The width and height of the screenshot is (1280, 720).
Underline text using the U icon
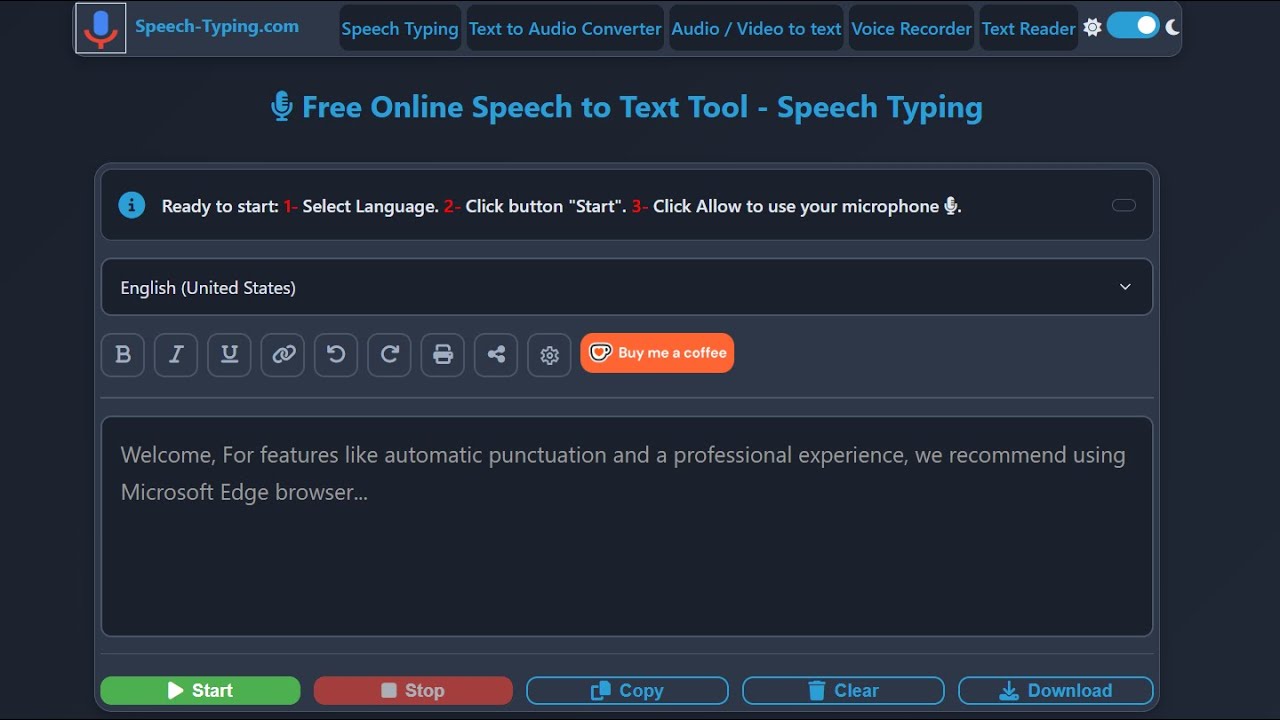(229, 354)
